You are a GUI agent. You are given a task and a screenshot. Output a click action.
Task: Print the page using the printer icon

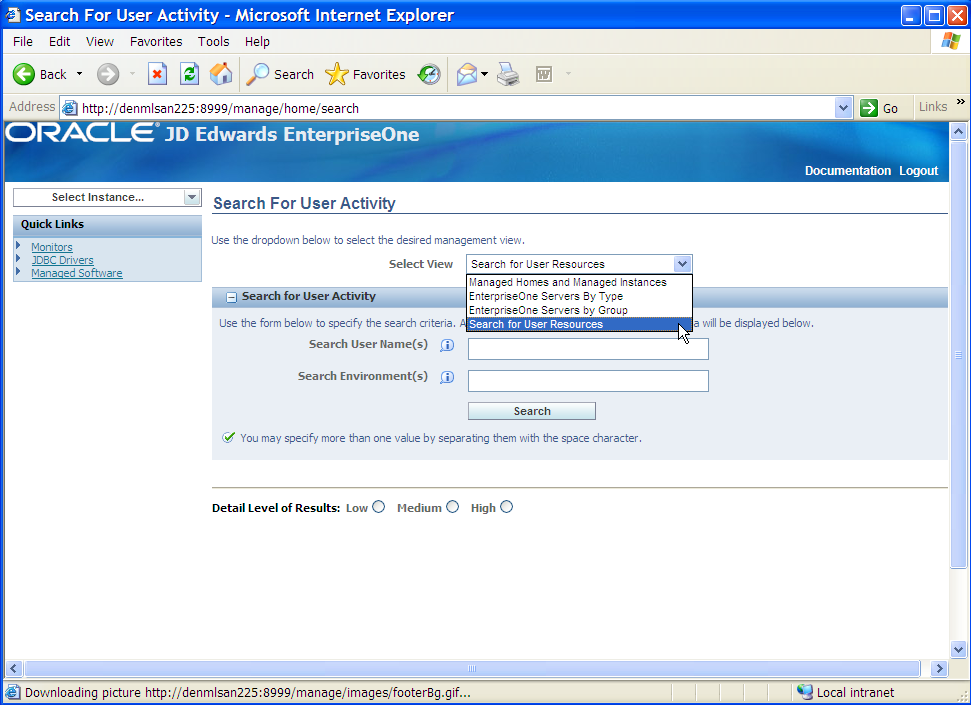508,74
